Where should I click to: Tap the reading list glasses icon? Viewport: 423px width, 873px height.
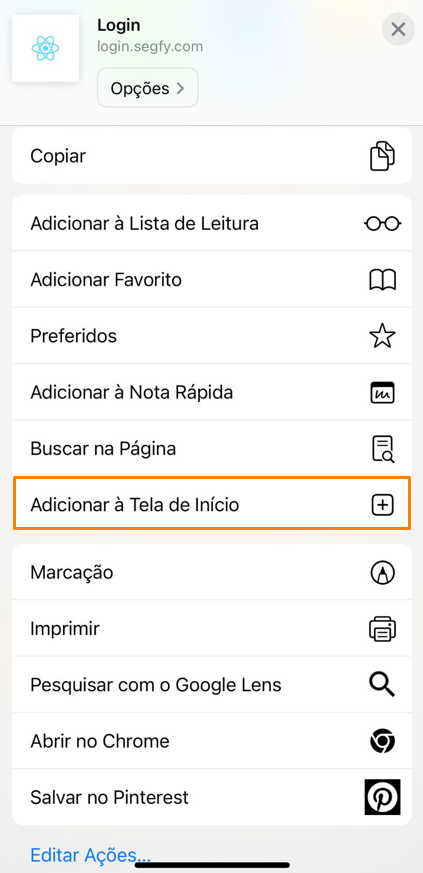[x=382, y=224]
